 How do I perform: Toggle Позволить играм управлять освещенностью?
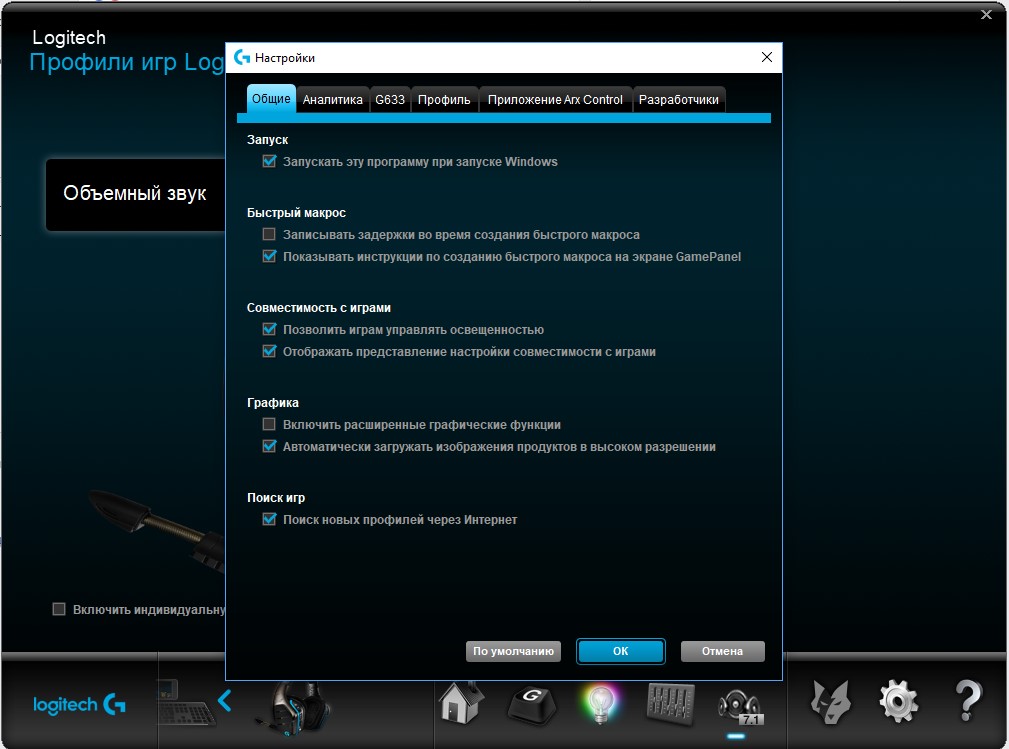[269, 329]
